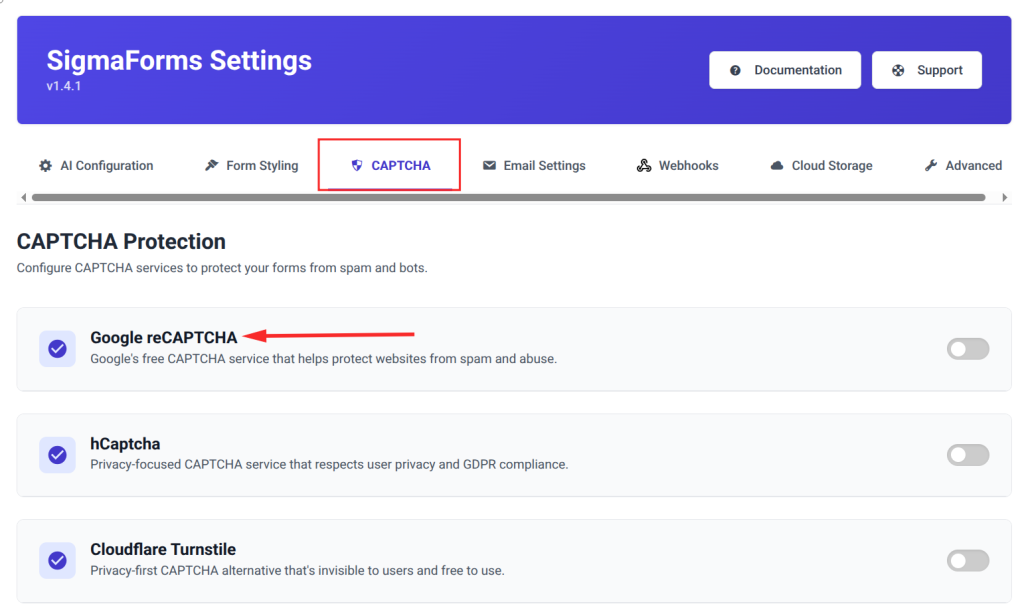
Task: Click the 'Configure CAPTCHA services' description text
Action: click(222, 268)
